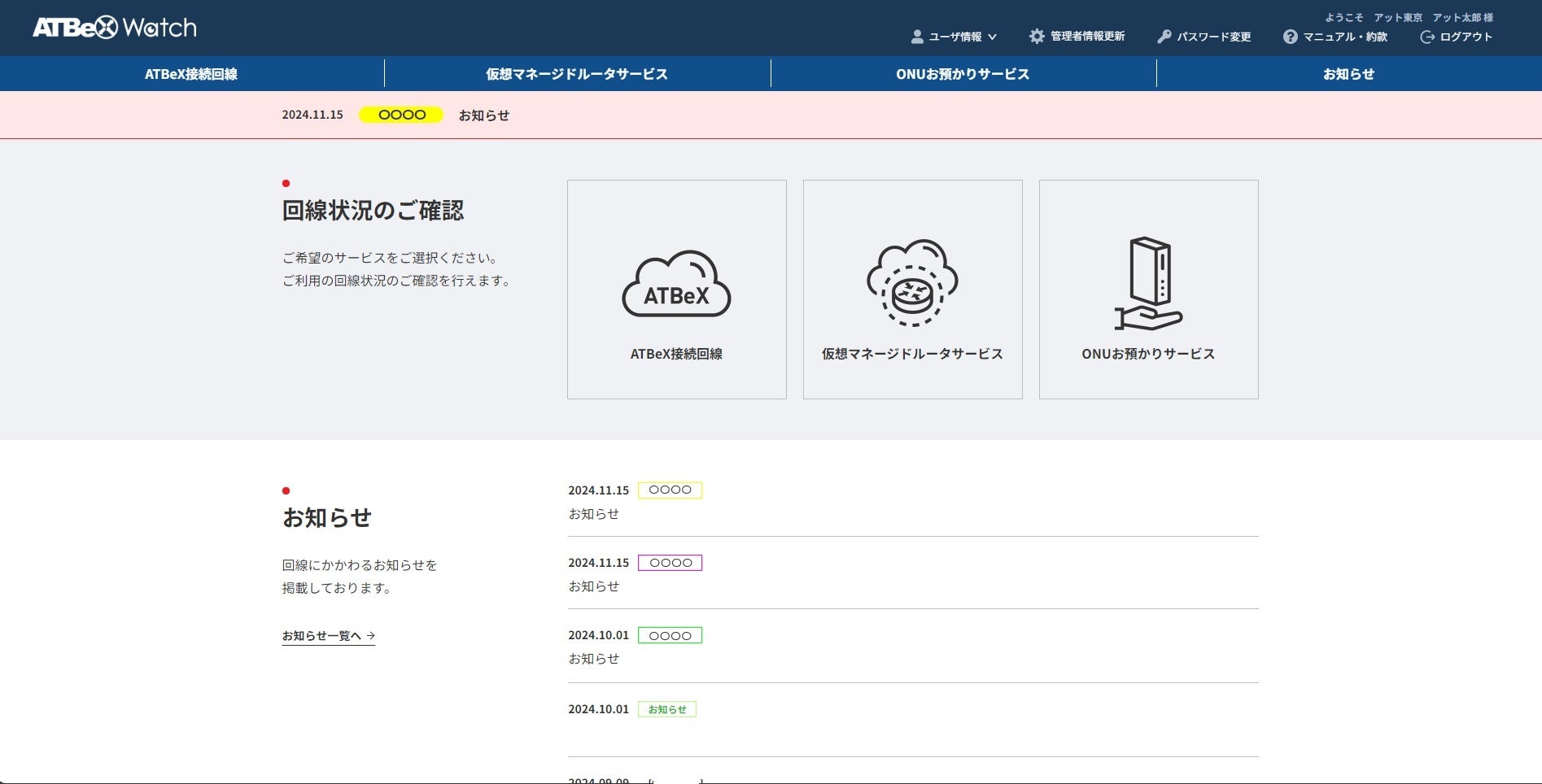
Task: Click the yellow-filled ○○○○ banner tag
Action: tap(401, 115)
